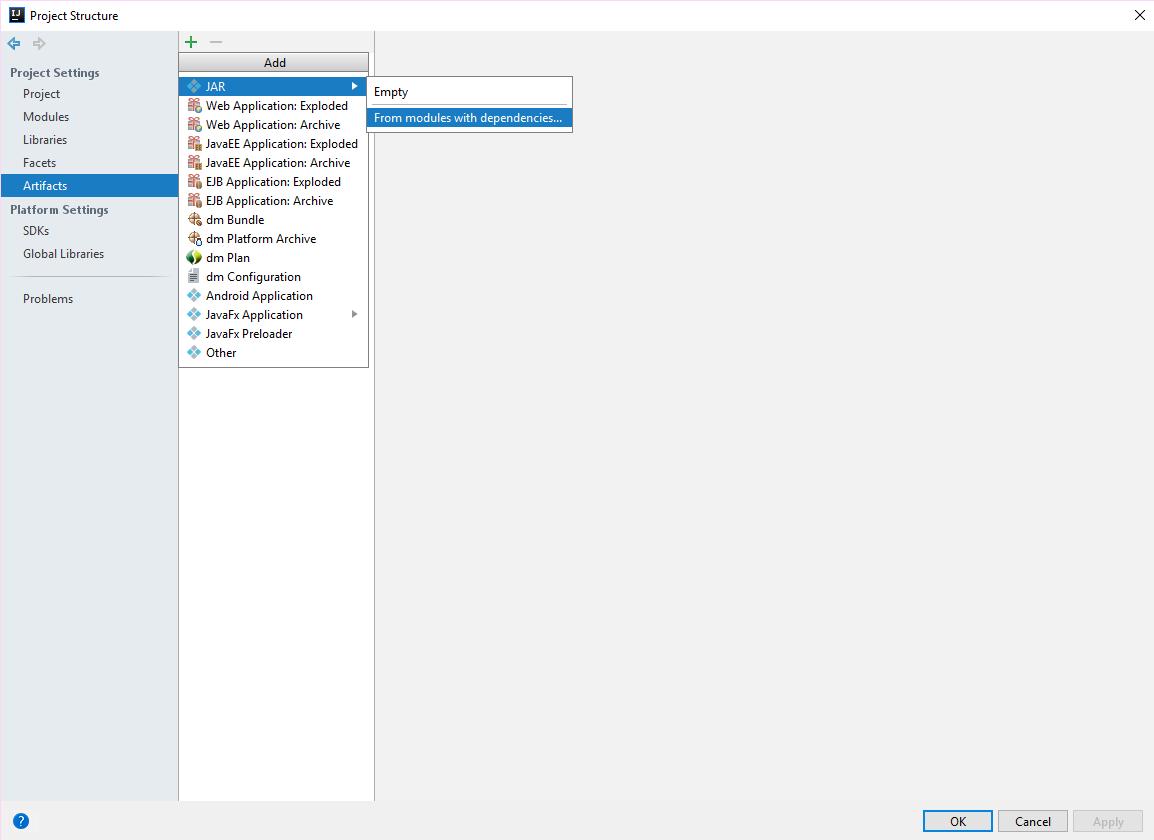
Task: Open Global Libraries settings
Action: point(89,253)
